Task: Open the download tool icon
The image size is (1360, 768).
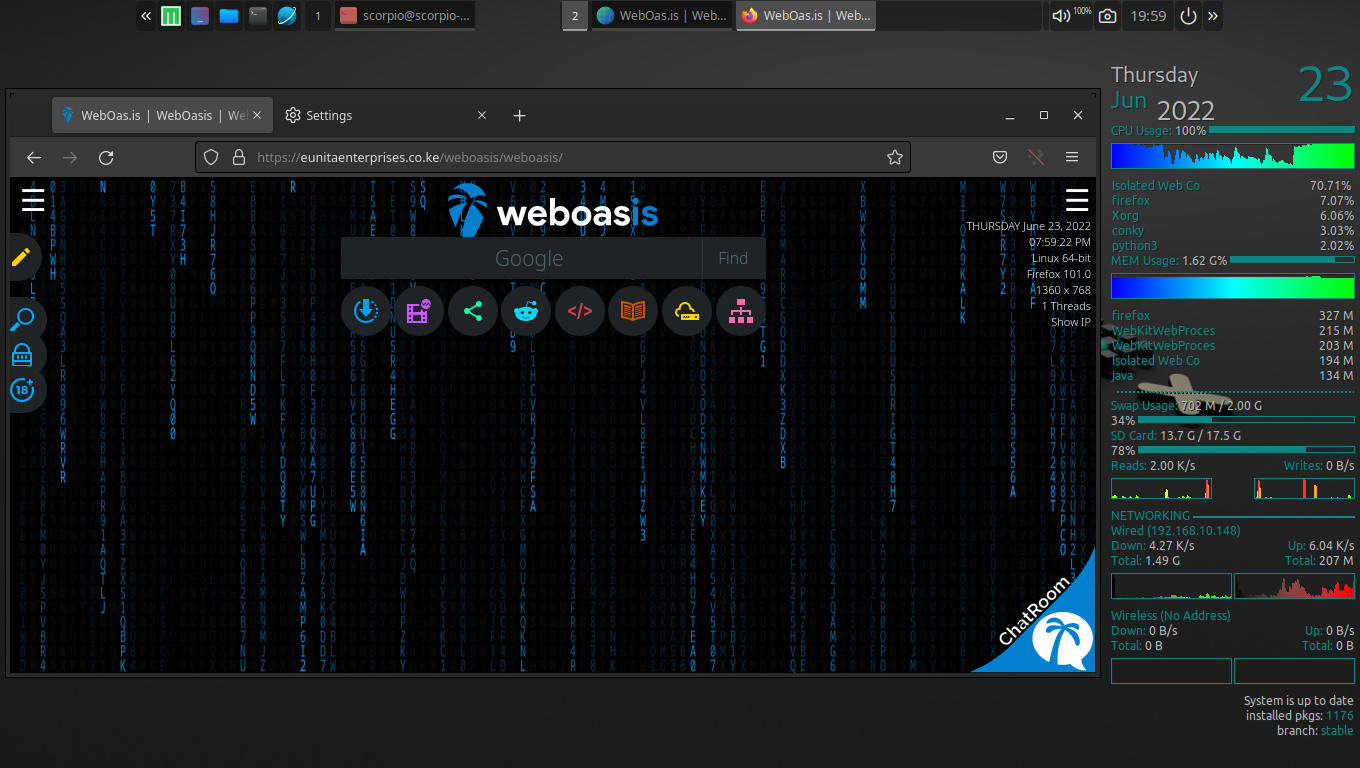Action: (x=365, y=311)
